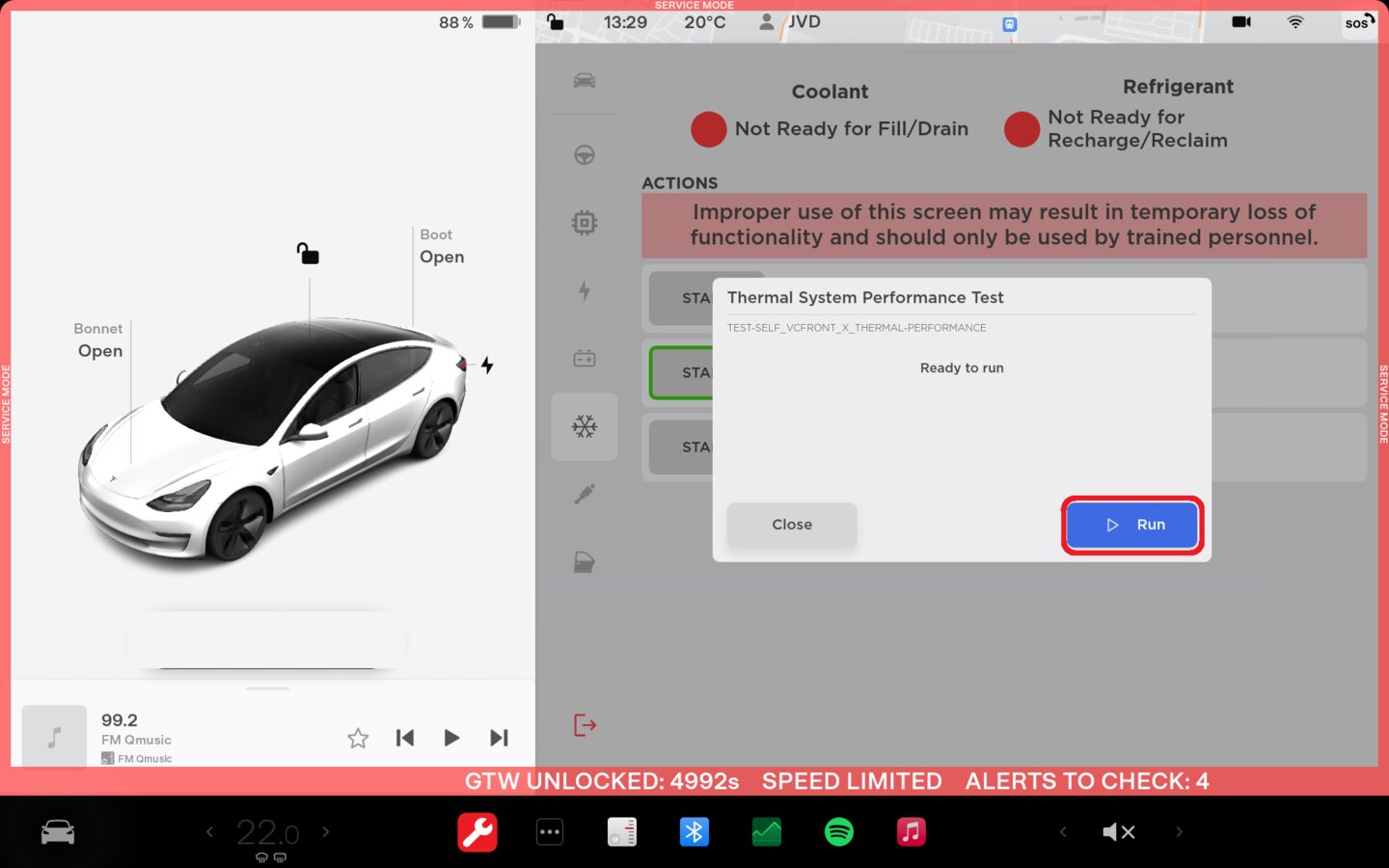
Task: Unmute the volume speaker icon
Action: click(1119, 831)
